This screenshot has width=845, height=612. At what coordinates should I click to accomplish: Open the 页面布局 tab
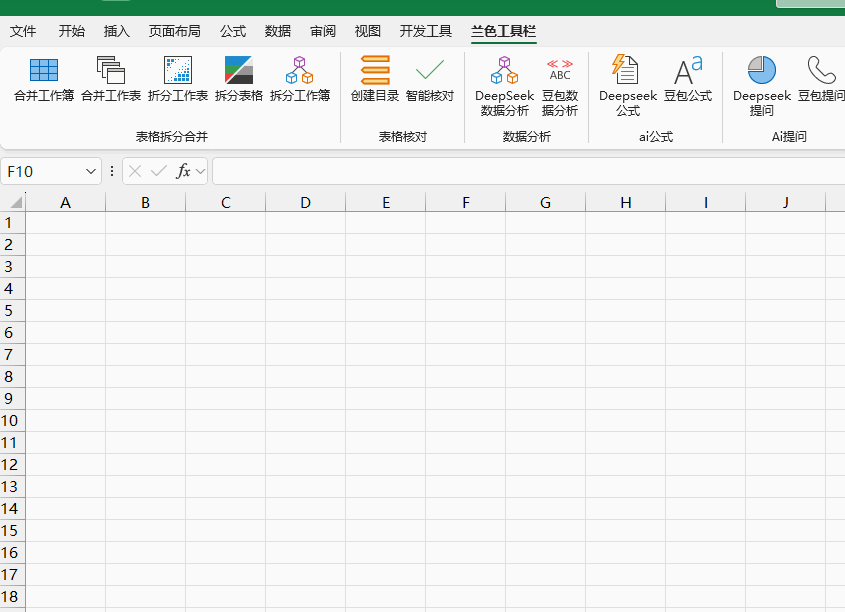175,31
